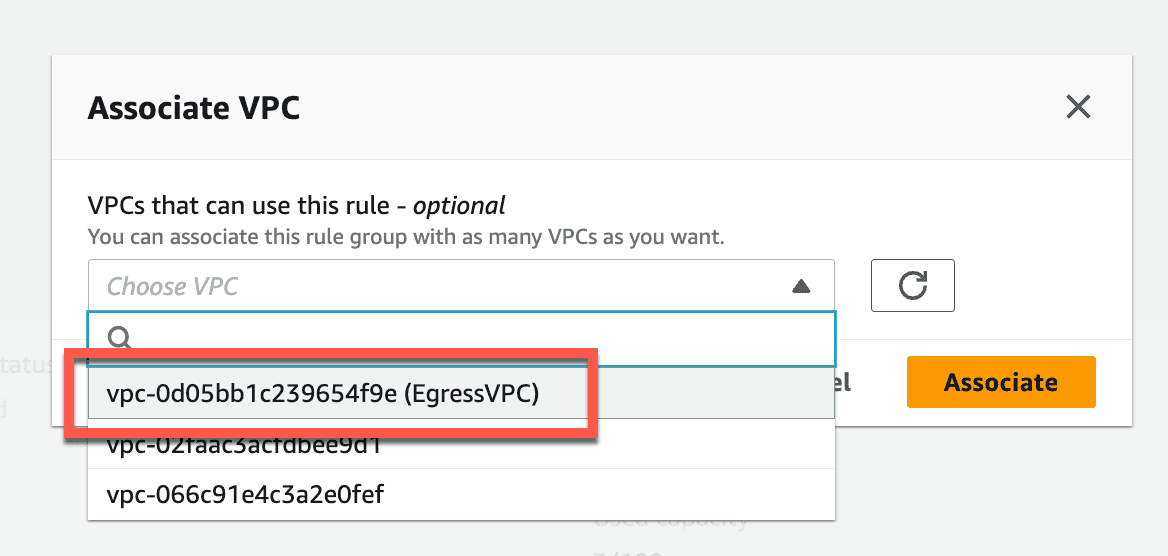The height and width of the screenshot is (556, 1168).
Task: Click the Choose VPC placeholder text
Action: tap(173, 286)
